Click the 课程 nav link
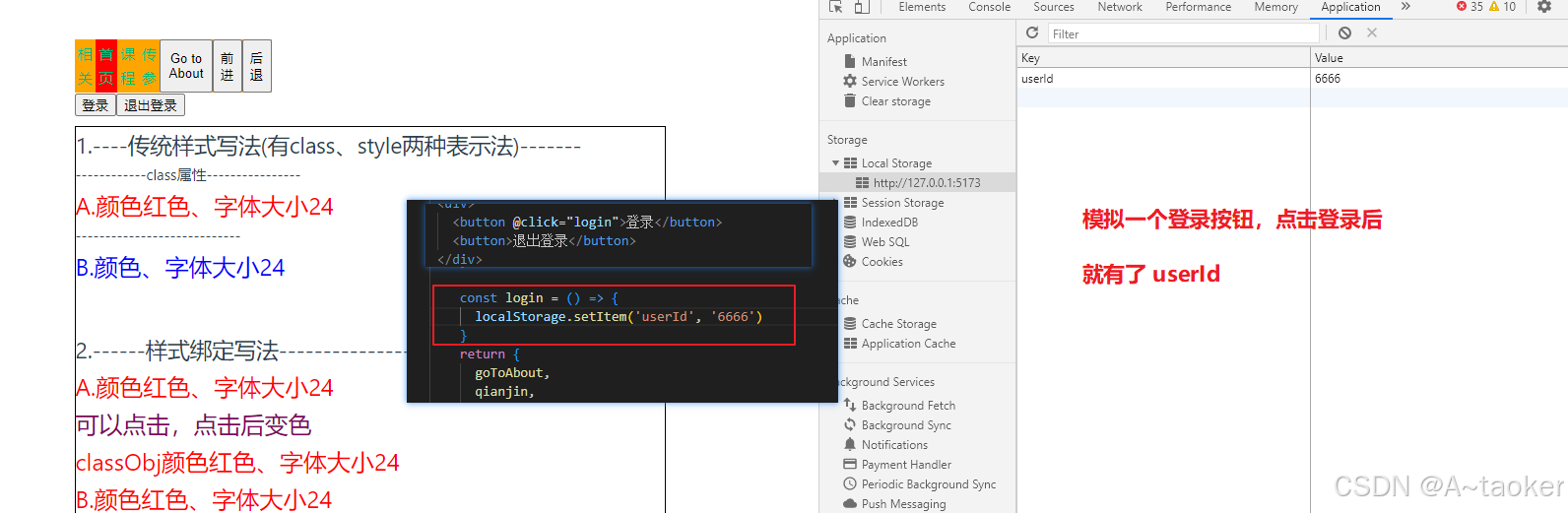This screenshot has width=1568, height=513. pos(128,66)
